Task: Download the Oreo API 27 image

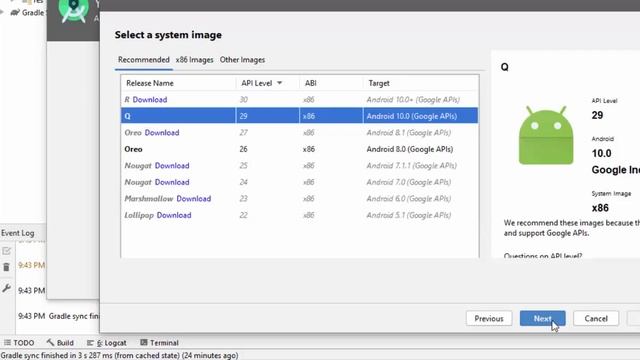Action: pyautogui.click(x=162, y=133)
